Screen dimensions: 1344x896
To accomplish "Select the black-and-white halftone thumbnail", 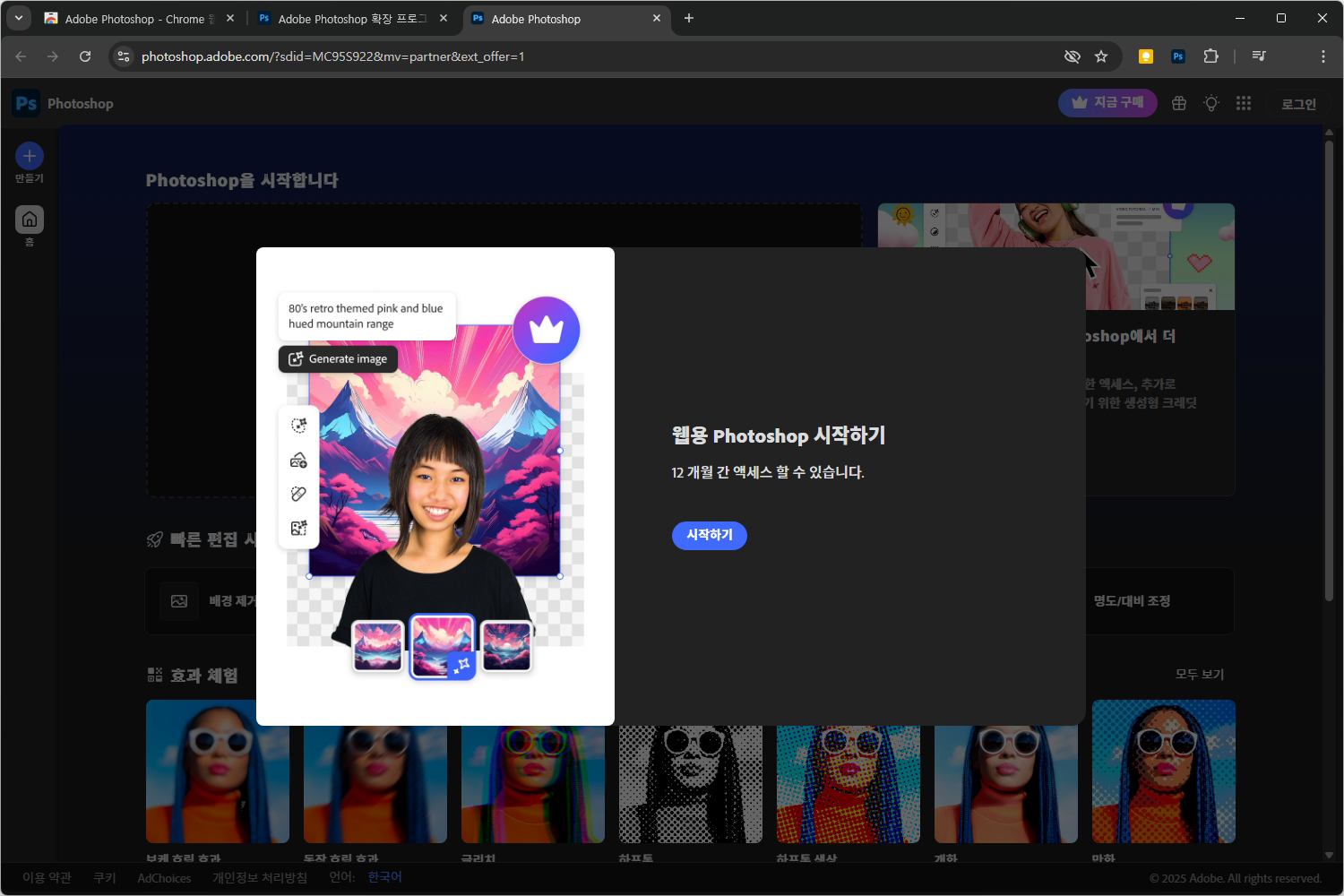I will [691, 785].
